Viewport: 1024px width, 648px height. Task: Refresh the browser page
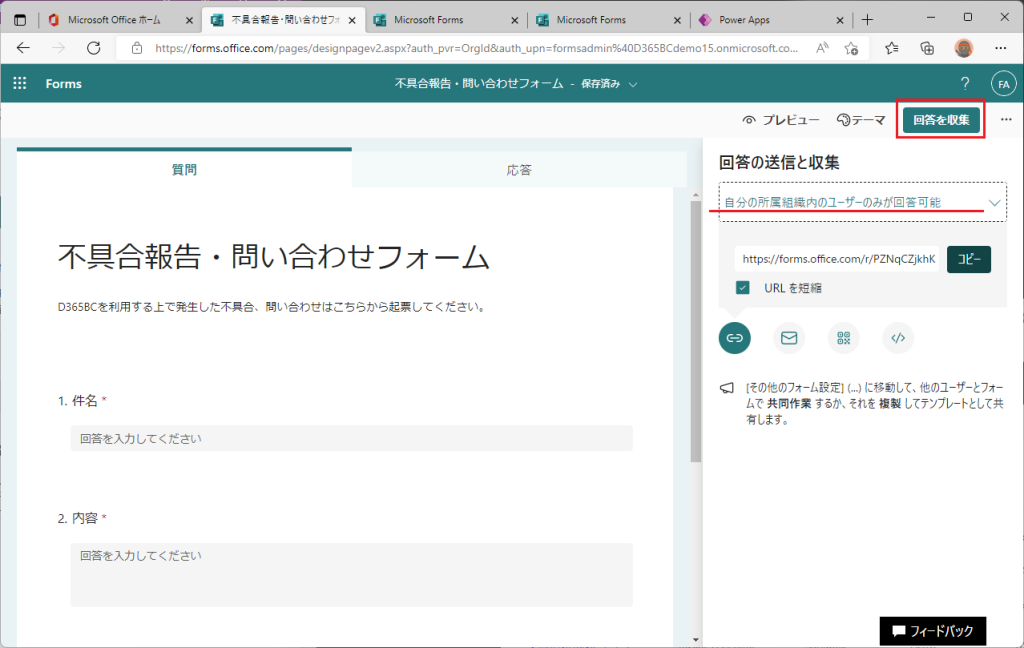coord(94,48)
